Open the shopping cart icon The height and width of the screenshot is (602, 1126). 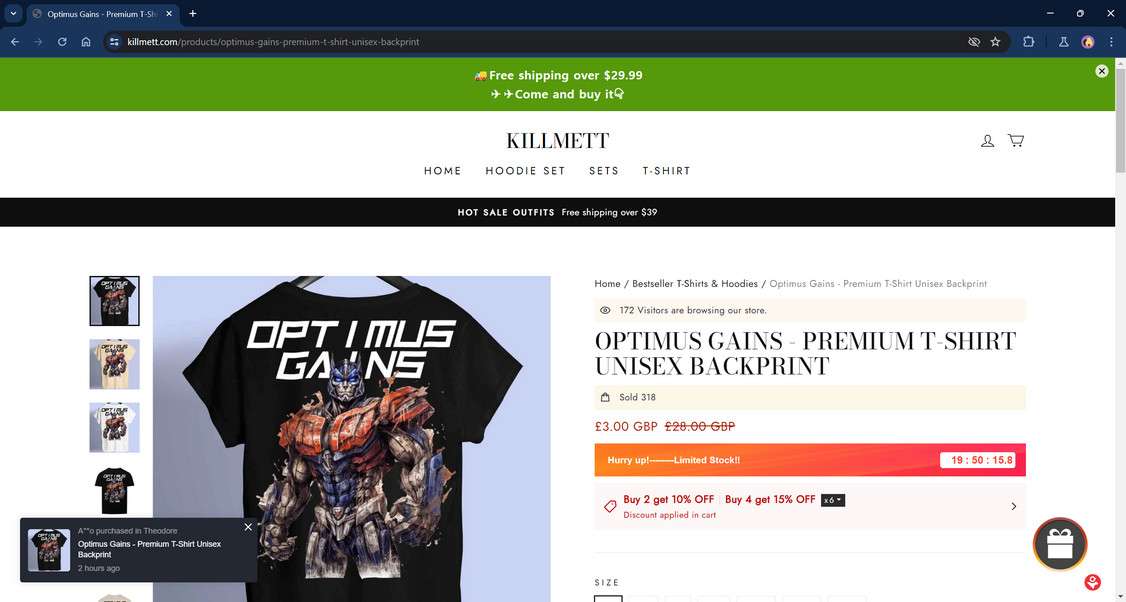[x=1015, y=140]
